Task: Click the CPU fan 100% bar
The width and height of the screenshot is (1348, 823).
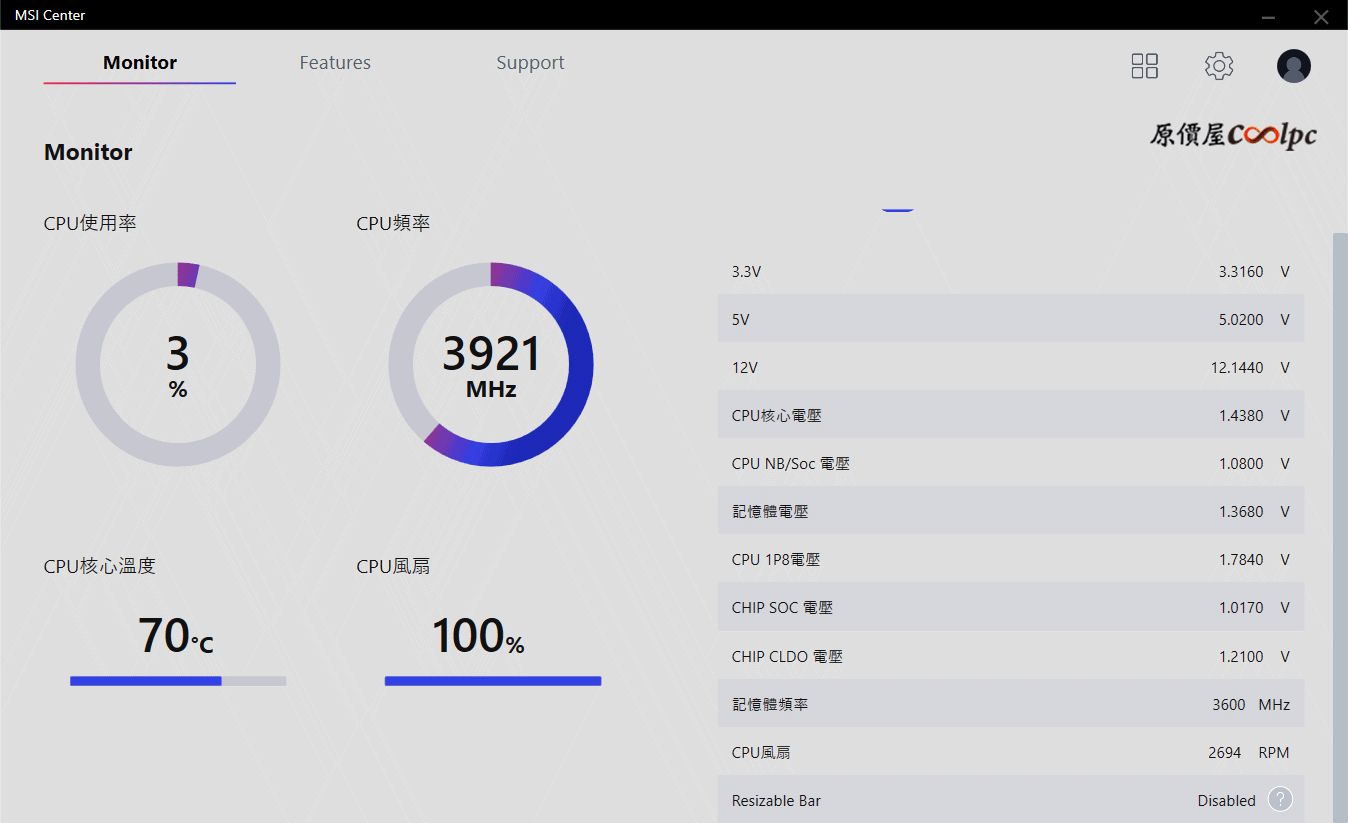Action: tap(493, 681)
